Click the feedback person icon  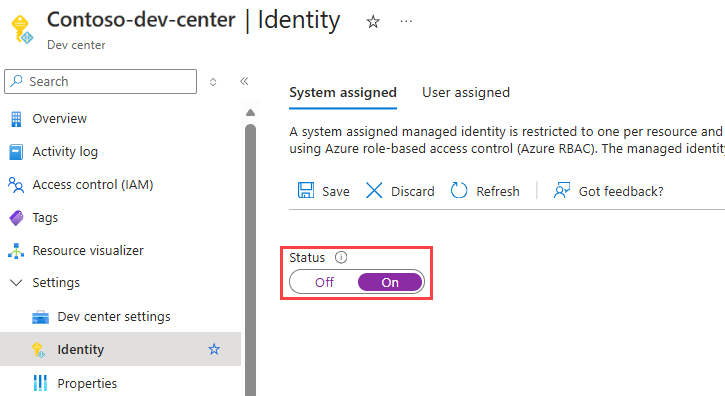click(x=562, y=190)
